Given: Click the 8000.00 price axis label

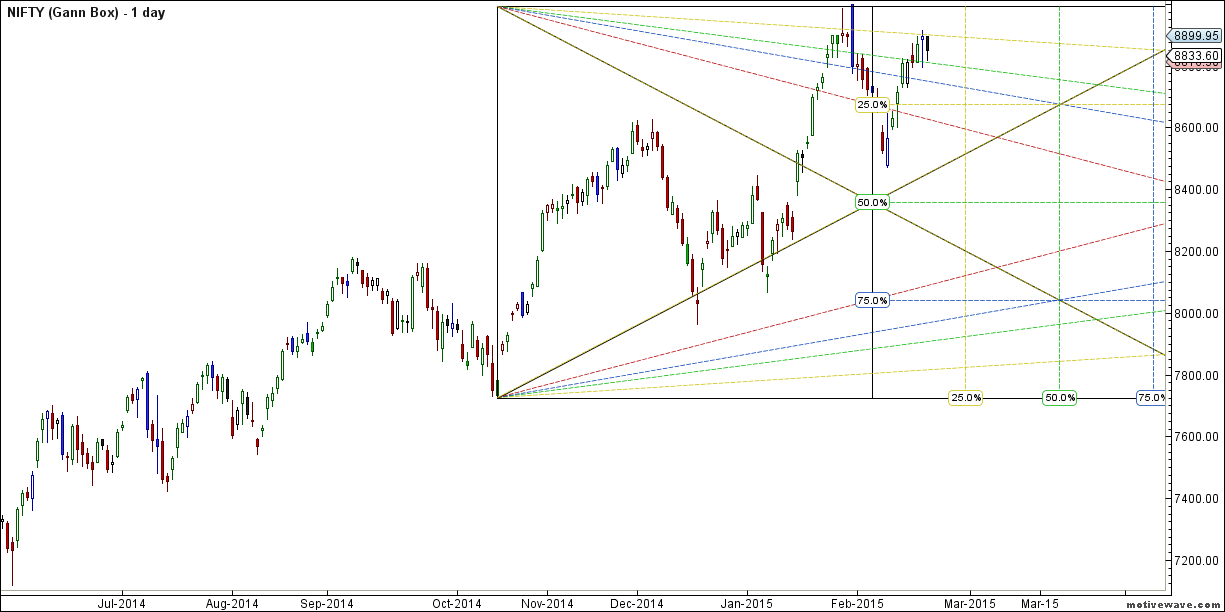Looking at the screenshot, I should (1196, 314).
